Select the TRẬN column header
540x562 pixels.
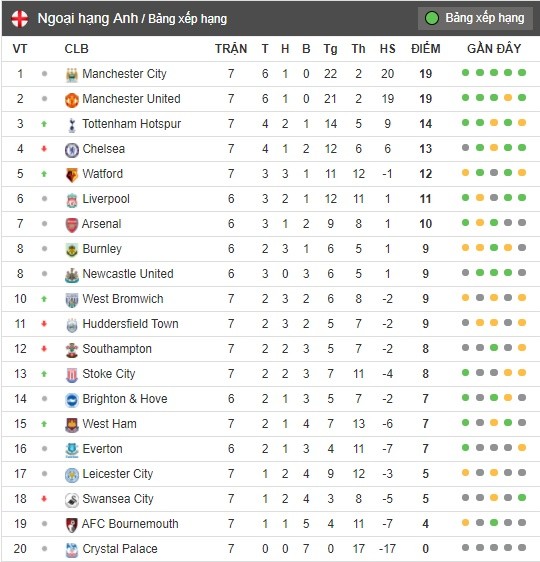coord(231,49)
